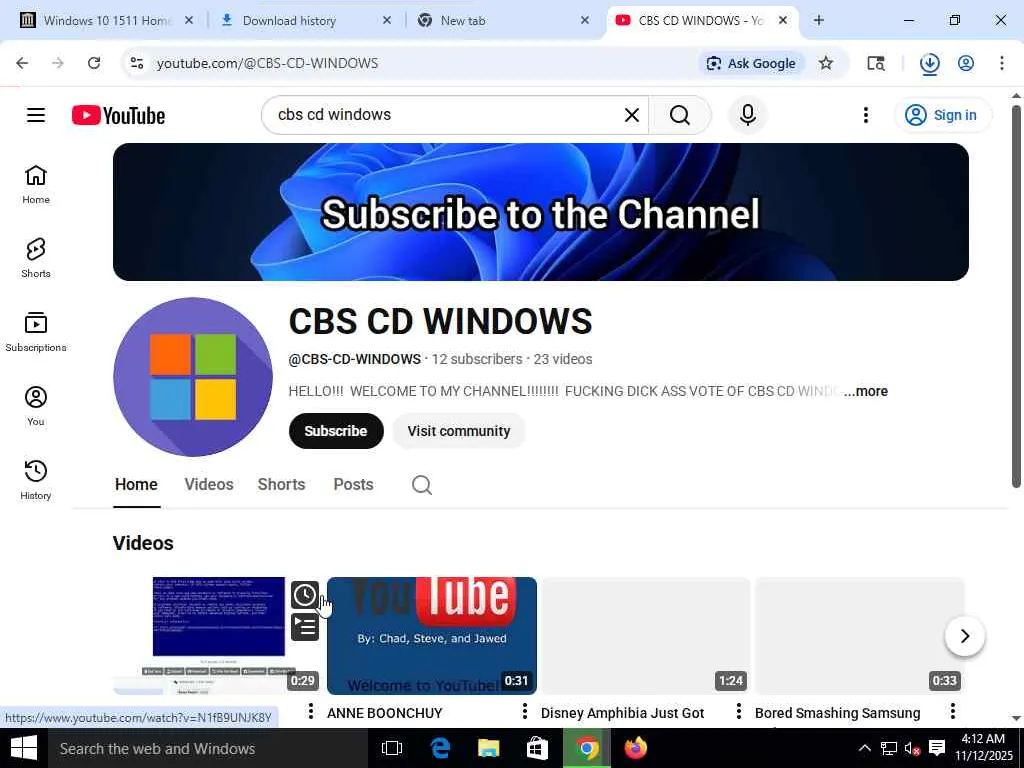Open Chrome profile icon
The height and width of the screenshot is (768, 1024).
tap(966, 63)
